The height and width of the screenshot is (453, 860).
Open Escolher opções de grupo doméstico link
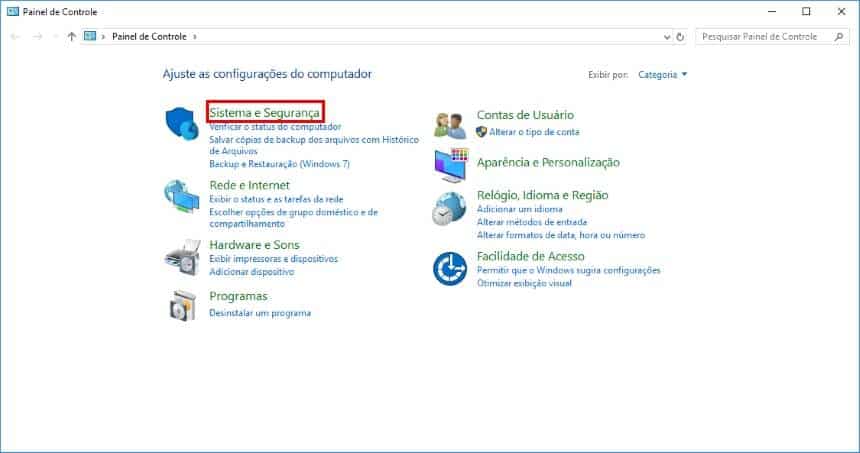293,218
